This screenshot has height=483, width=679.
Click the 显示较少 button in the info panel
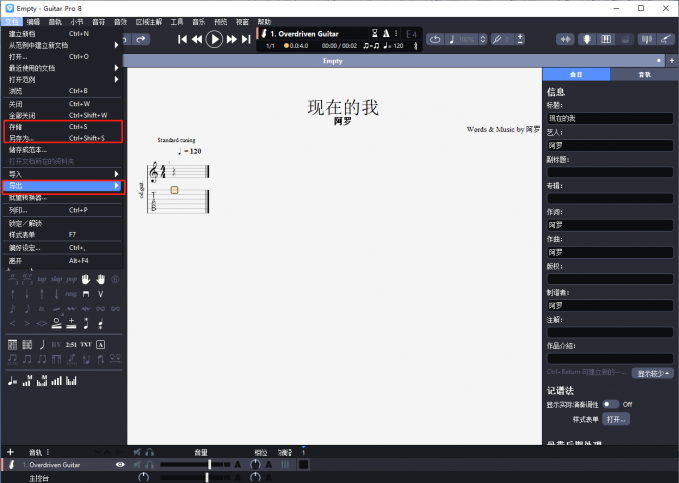652,373
